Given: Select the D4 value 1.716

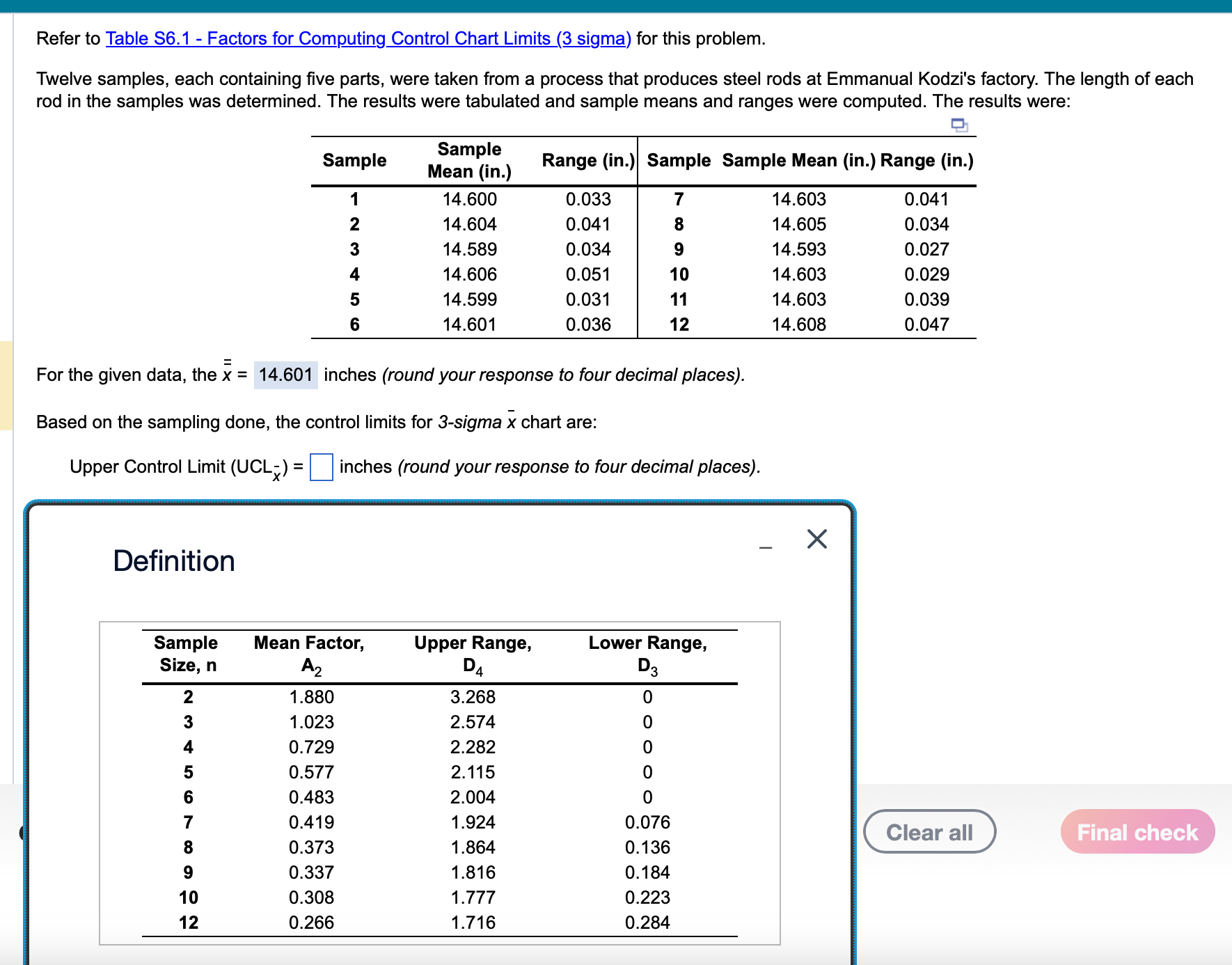Looking at the screenshot, I should click(x=473, y=923).
